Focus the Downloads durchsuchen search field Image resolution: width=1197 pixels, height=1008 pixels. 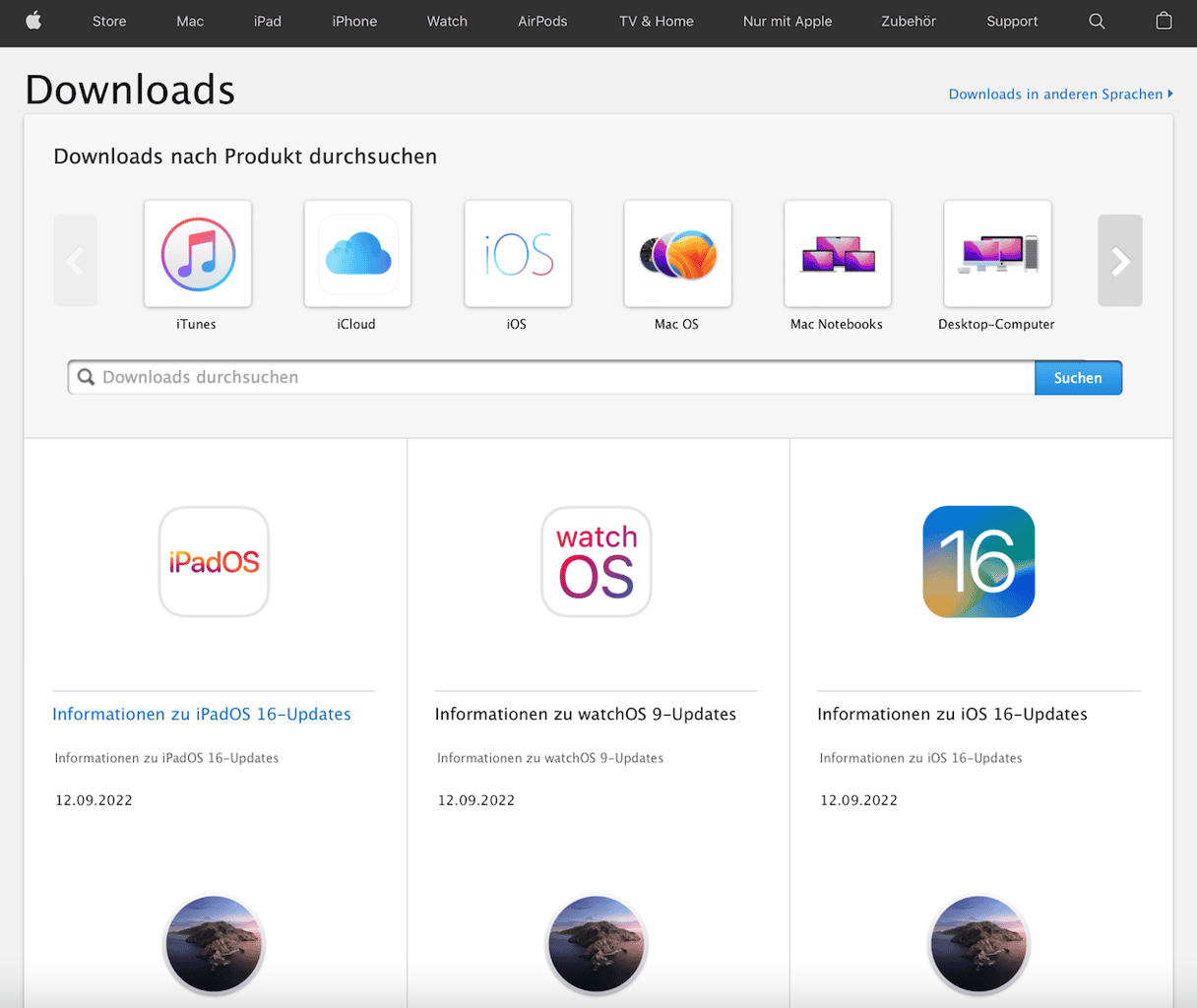(x=551, y=378)
